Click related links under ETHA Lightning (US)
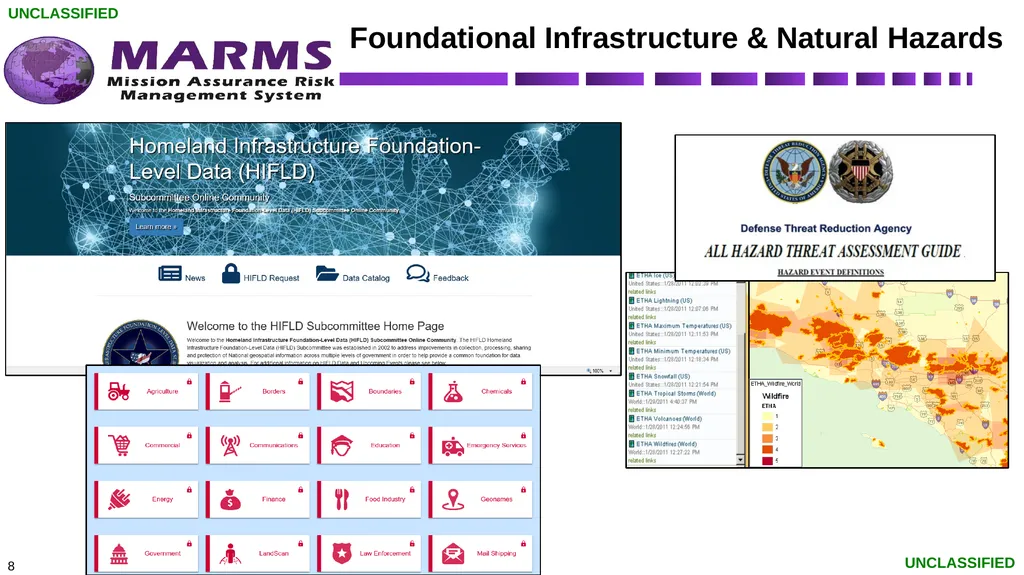1024x575 pixels. (642, 317)
